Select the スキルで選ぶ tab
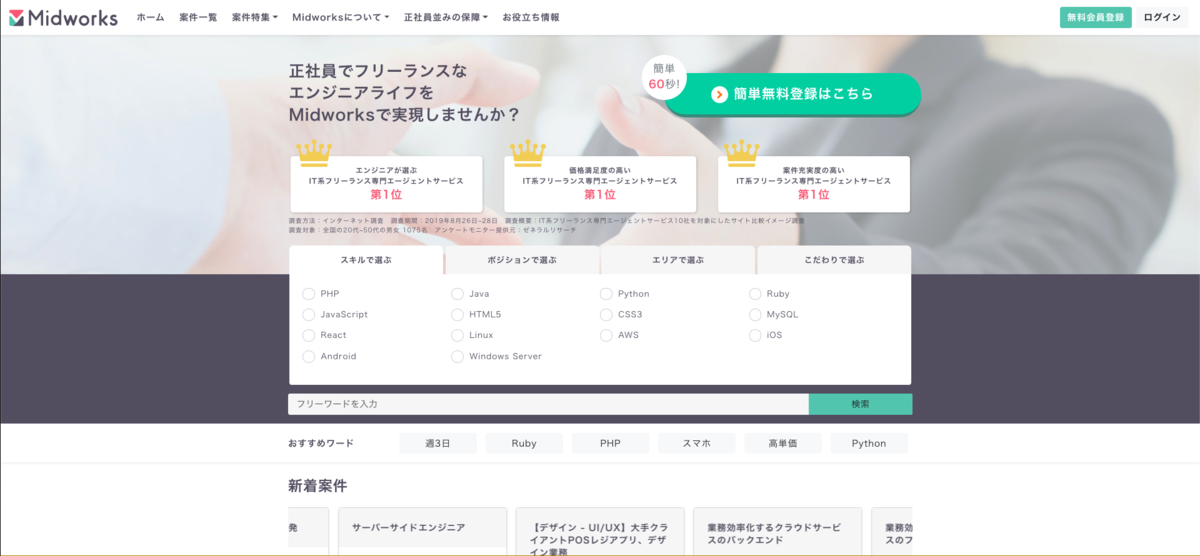The image size is (1200, 556). click(366, 260)
